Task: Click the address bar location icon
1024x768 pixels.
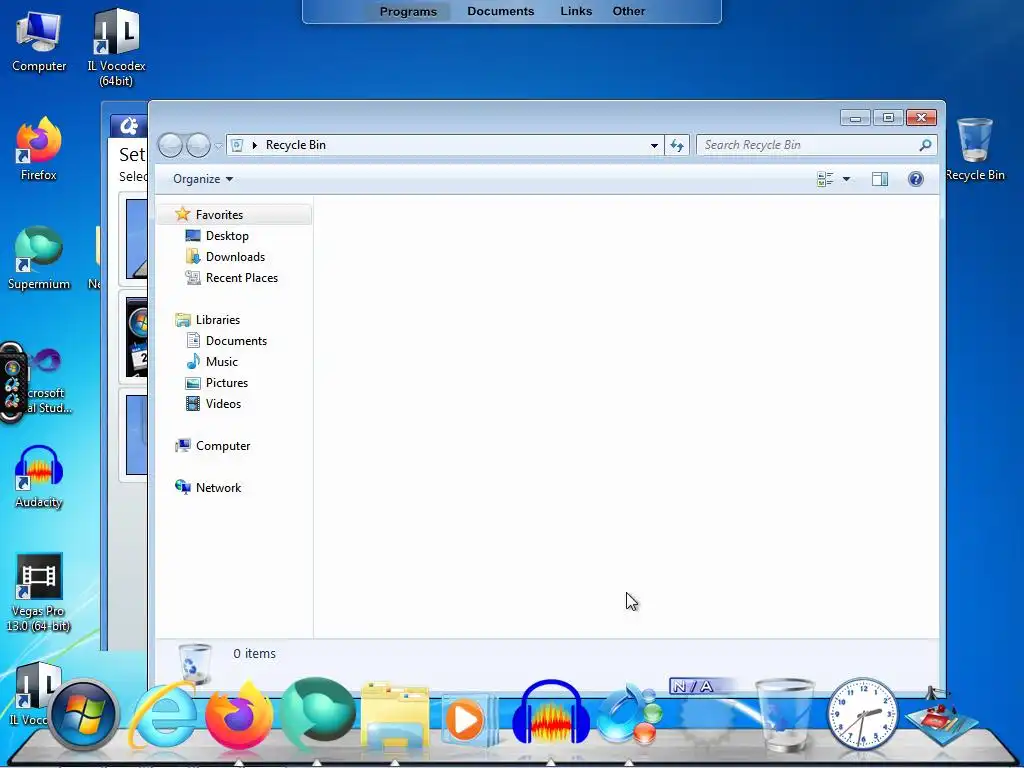Action: coord(237,145)
